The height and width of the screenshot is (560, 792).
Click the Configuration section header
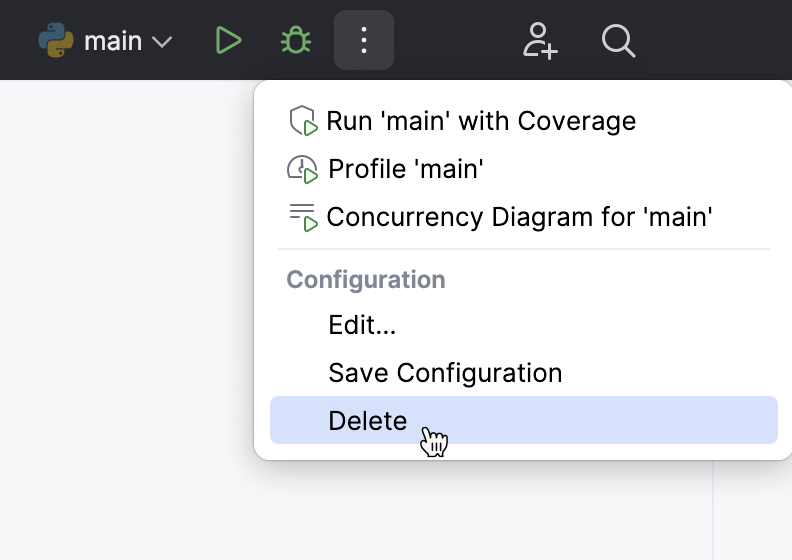pos(366,279)
